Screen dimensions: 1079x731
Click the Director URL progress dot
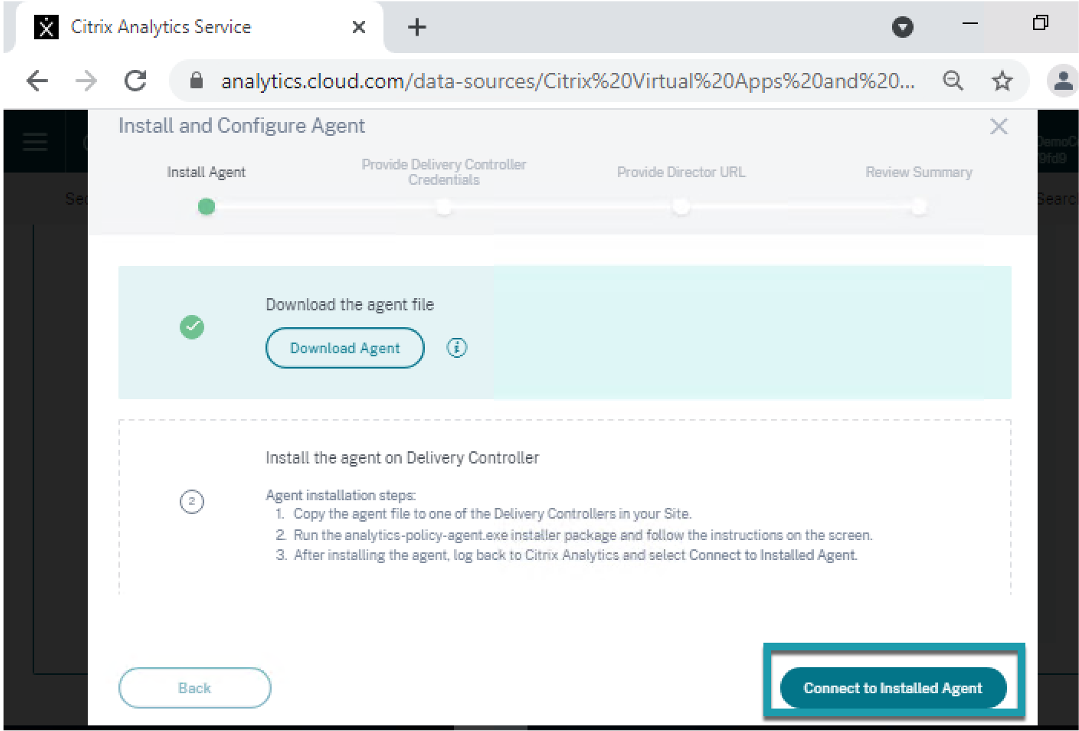[681, 206]
